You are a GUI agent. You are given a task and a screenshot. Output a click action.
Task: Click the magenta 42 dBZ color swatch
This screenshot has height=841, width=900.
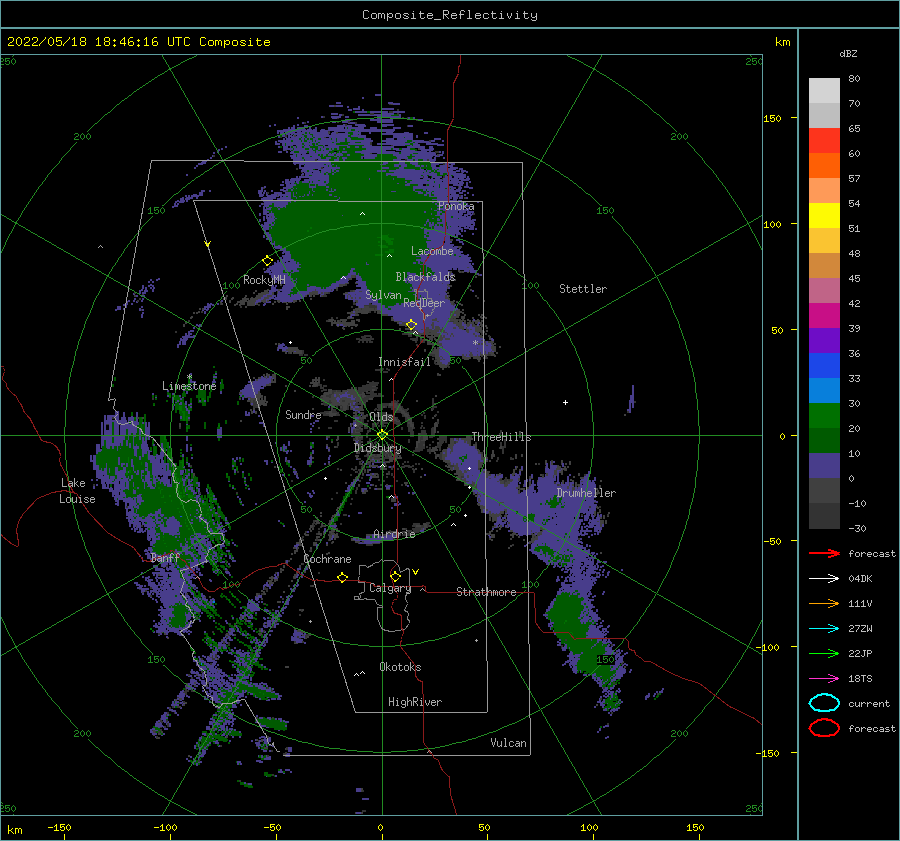pyautogui.click(x=824, y=315)
